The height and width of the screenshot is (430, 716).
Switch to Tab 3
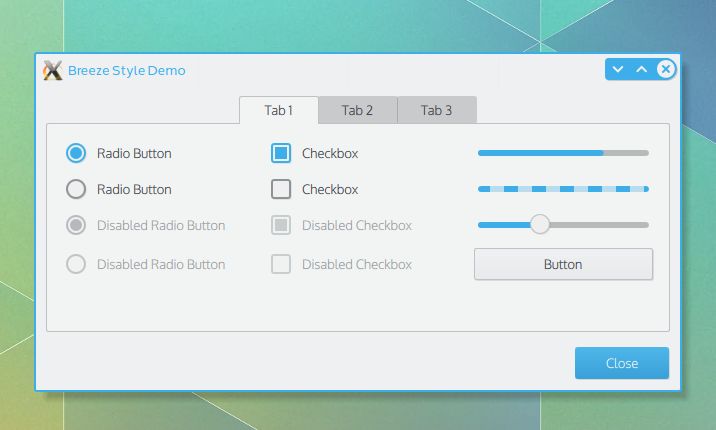click(437, 110)
